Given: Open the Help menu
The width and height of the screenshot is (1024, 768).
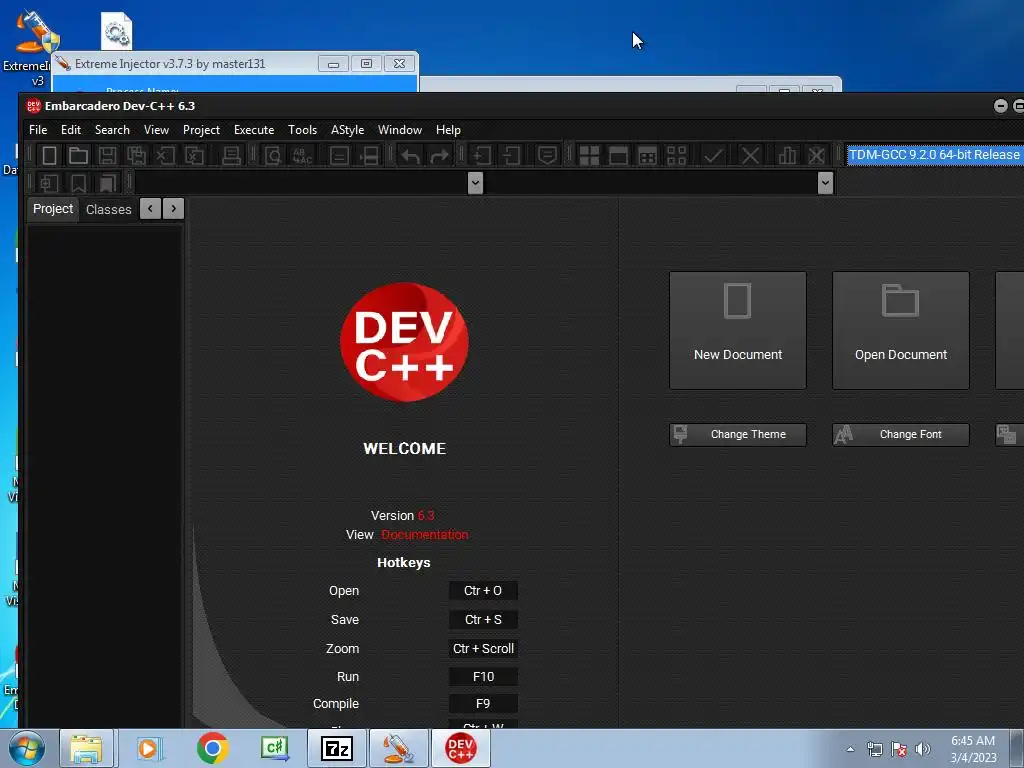Looking at the screenshot, I should 448,130.
